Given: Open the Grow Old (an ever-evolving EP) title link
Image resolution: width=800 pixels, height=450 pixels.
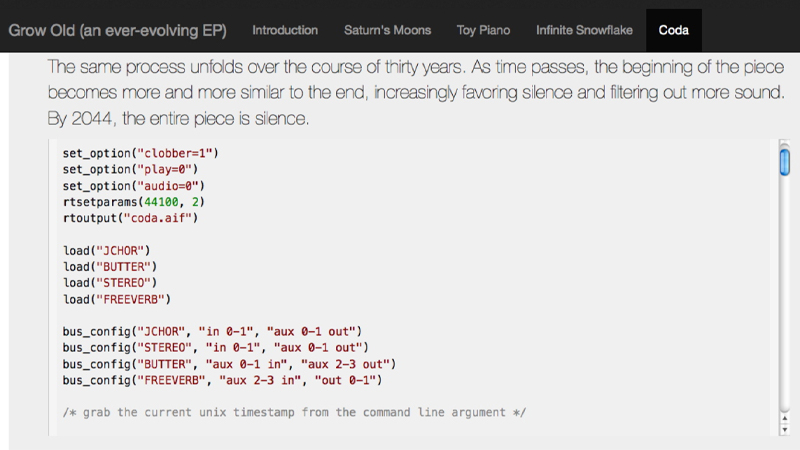Looking at the screenshot, I should click(x=117, y=31).
